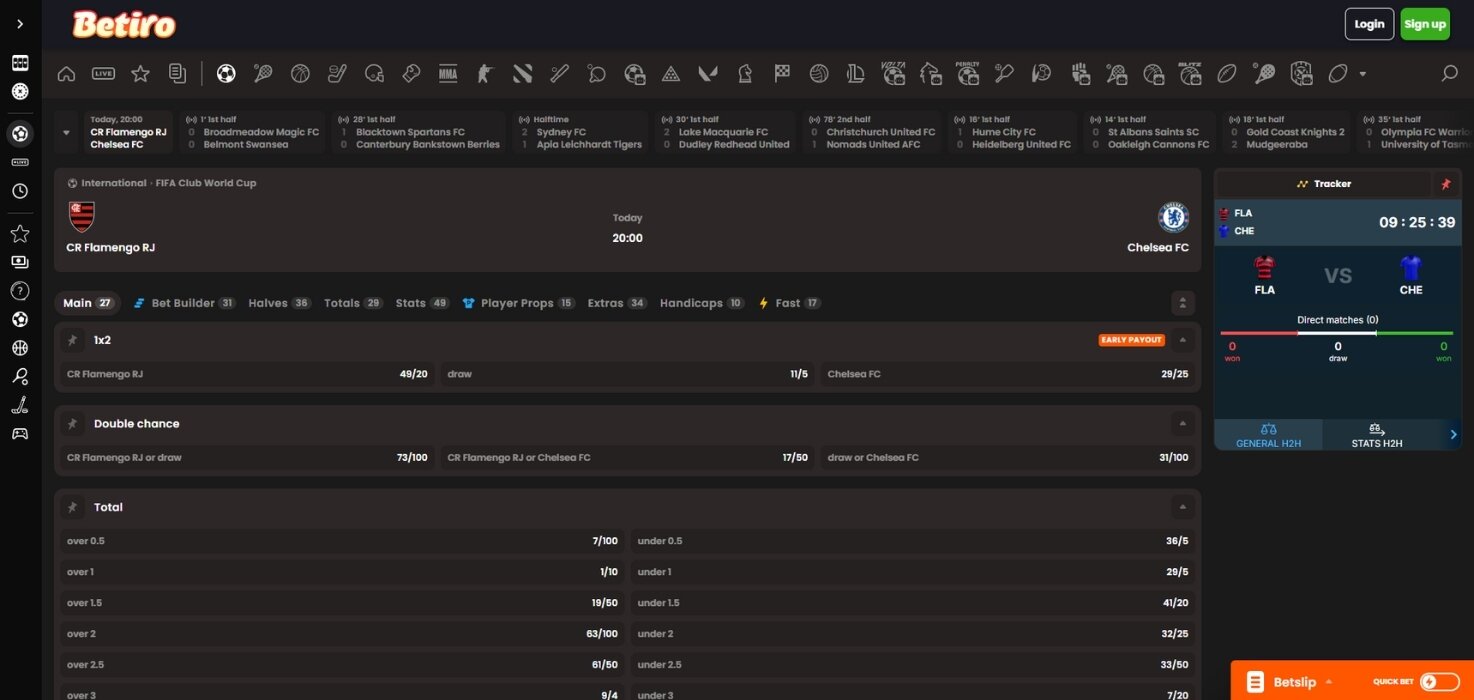This screenshot has height=700, width=1474.
Task: Expand the left sidebar chevron
Action: coord(20,24)
